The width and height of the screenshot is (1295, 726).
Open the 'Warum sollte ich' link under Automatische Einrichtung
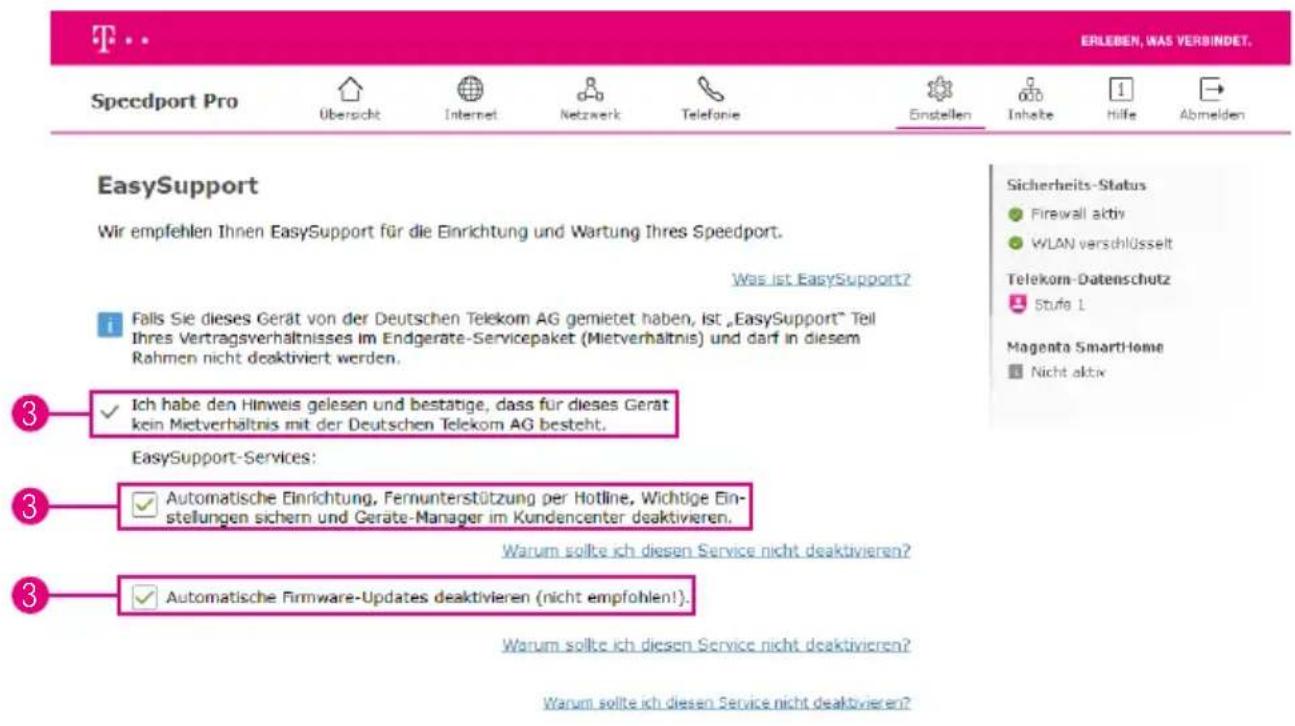pos(706,551)
